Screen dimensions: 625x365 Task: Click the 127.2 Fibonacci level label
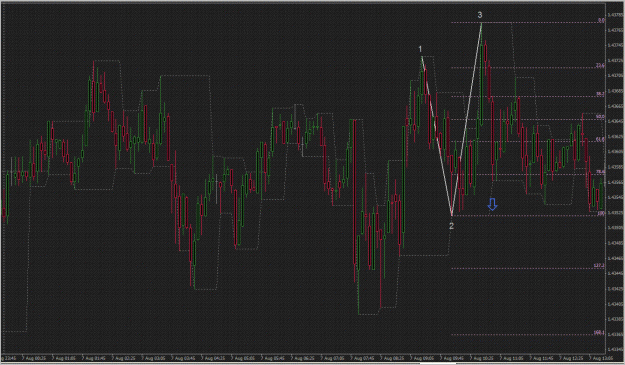[599, 265]
